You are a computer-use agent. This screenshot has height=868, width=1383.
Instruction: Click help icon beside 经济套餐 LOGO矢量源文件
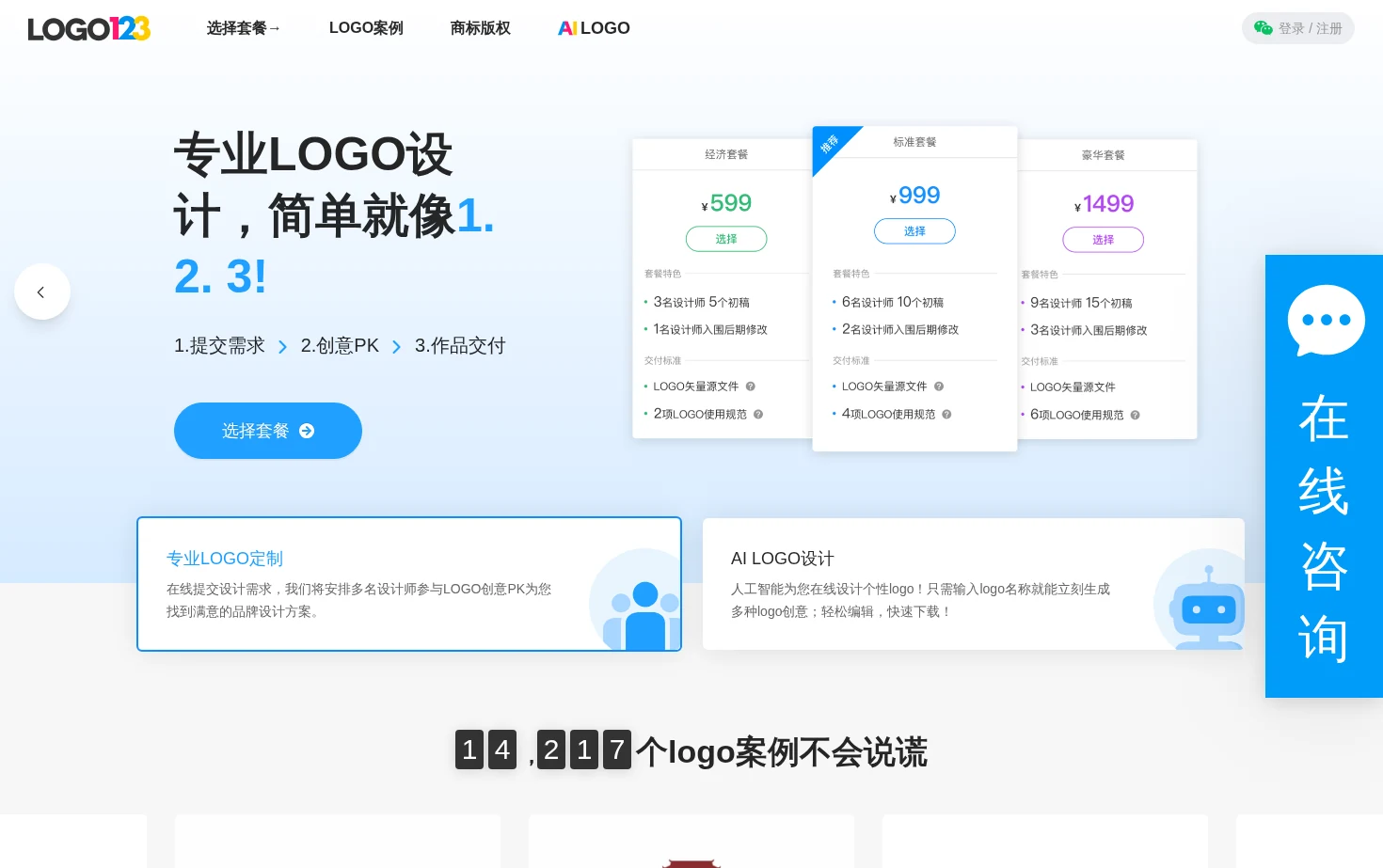coord(751,387)
